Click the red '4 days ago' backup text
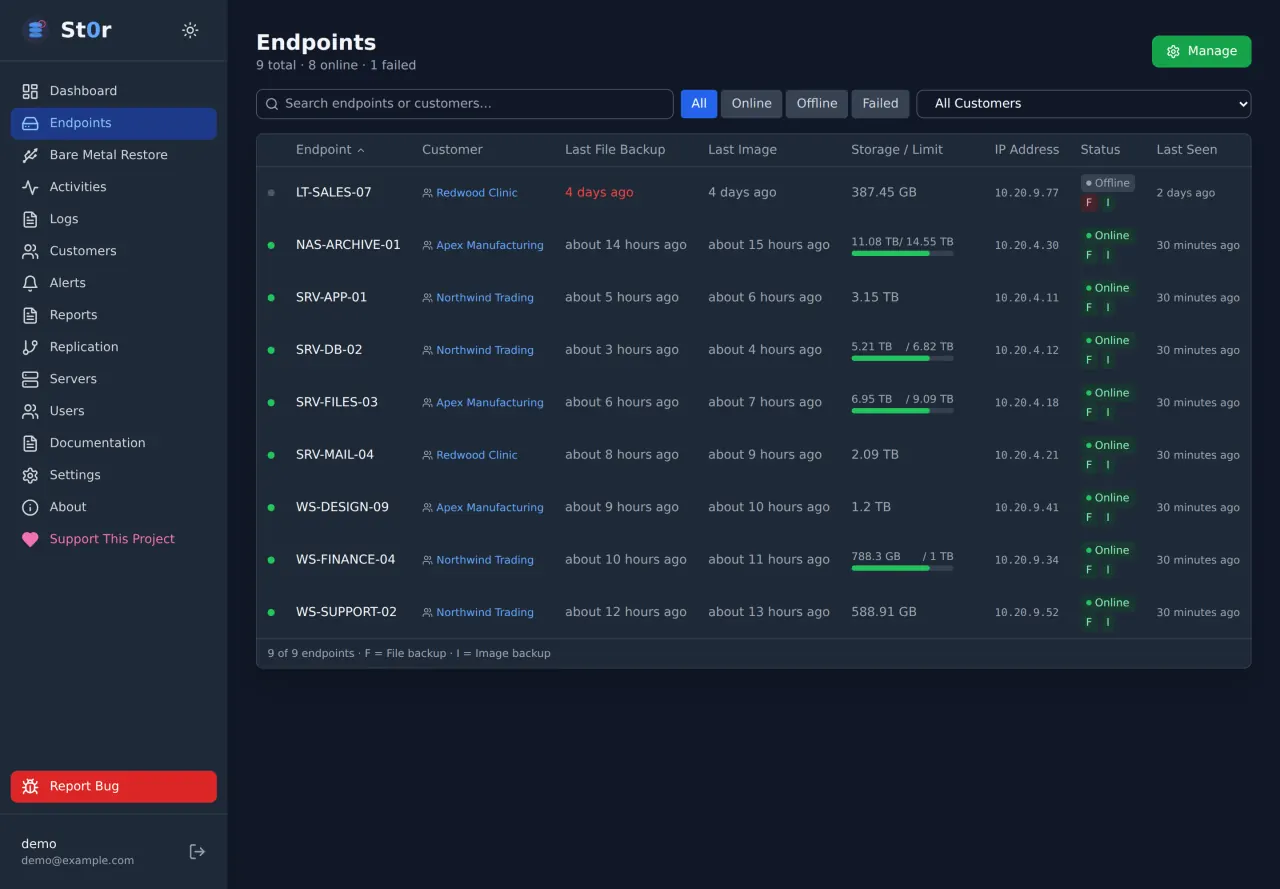Image resolution: width=1280 pixels, height=889 pixels. (x=599, y=193)
